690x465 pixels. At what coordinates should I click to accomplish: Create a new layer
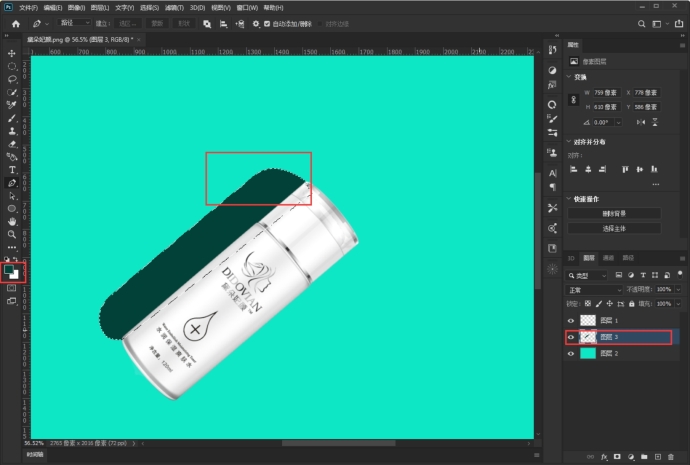(x=658, y=457)
